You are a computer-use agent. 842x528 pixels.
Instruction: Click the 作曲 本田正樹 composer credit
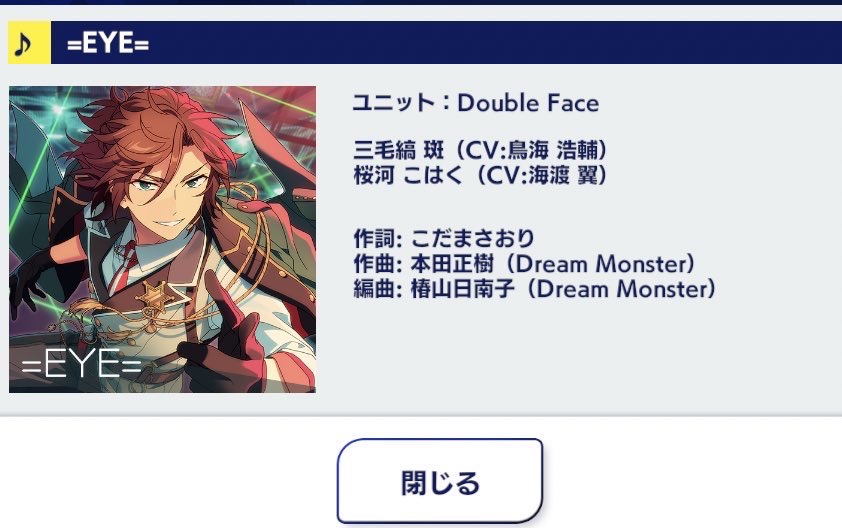[x=525, y=264]
